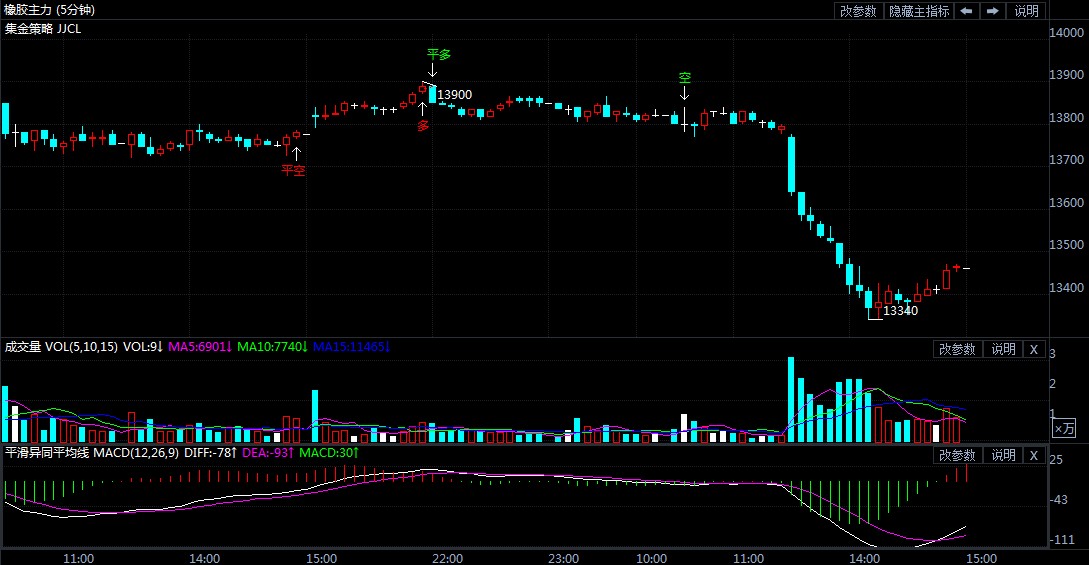Close the volume indicator panel
Viewport: 1089px width, 565px height.
[1033, 349]
